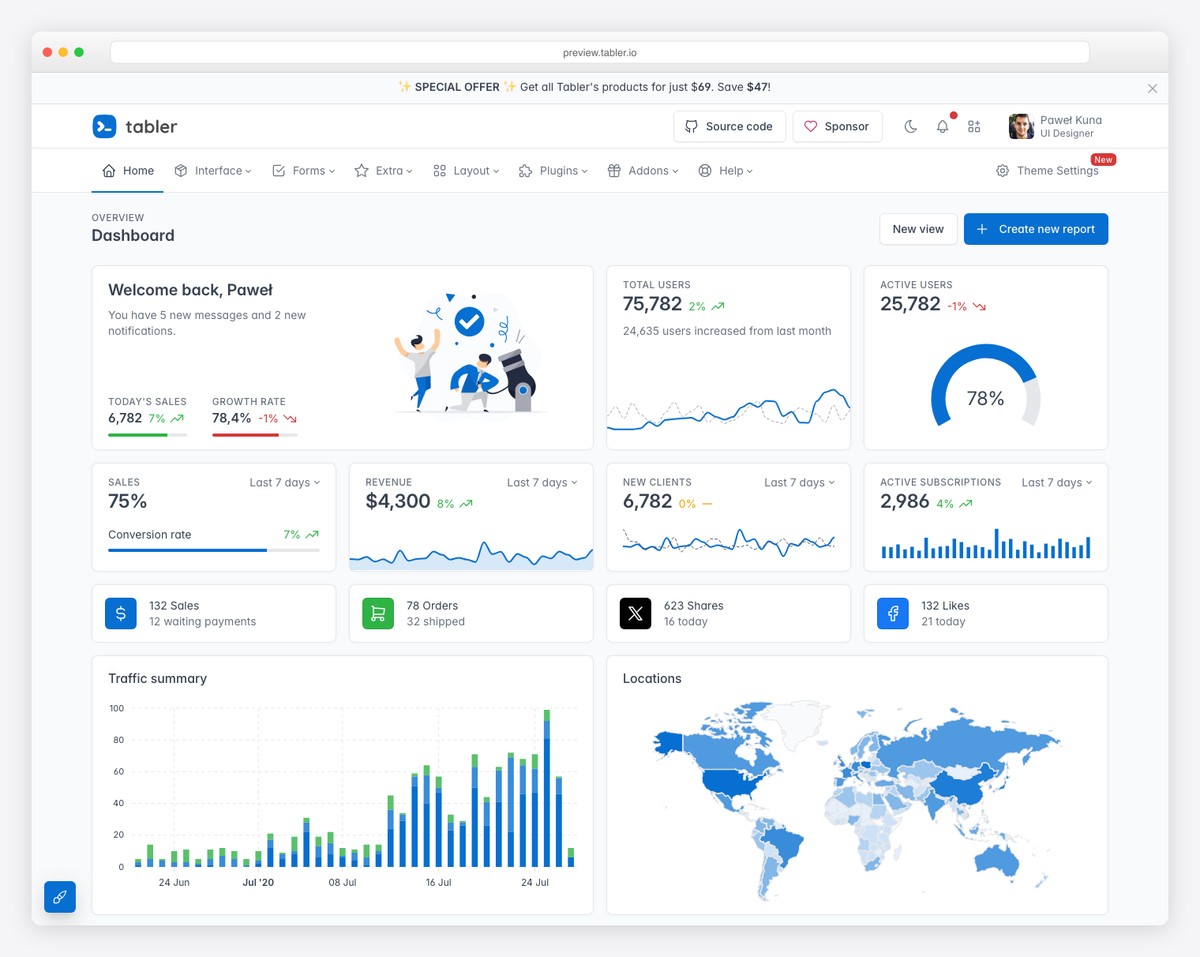Click the X (Twitter) shares icon
This screenshot has height=957, width=1200.
click(635, 613)
